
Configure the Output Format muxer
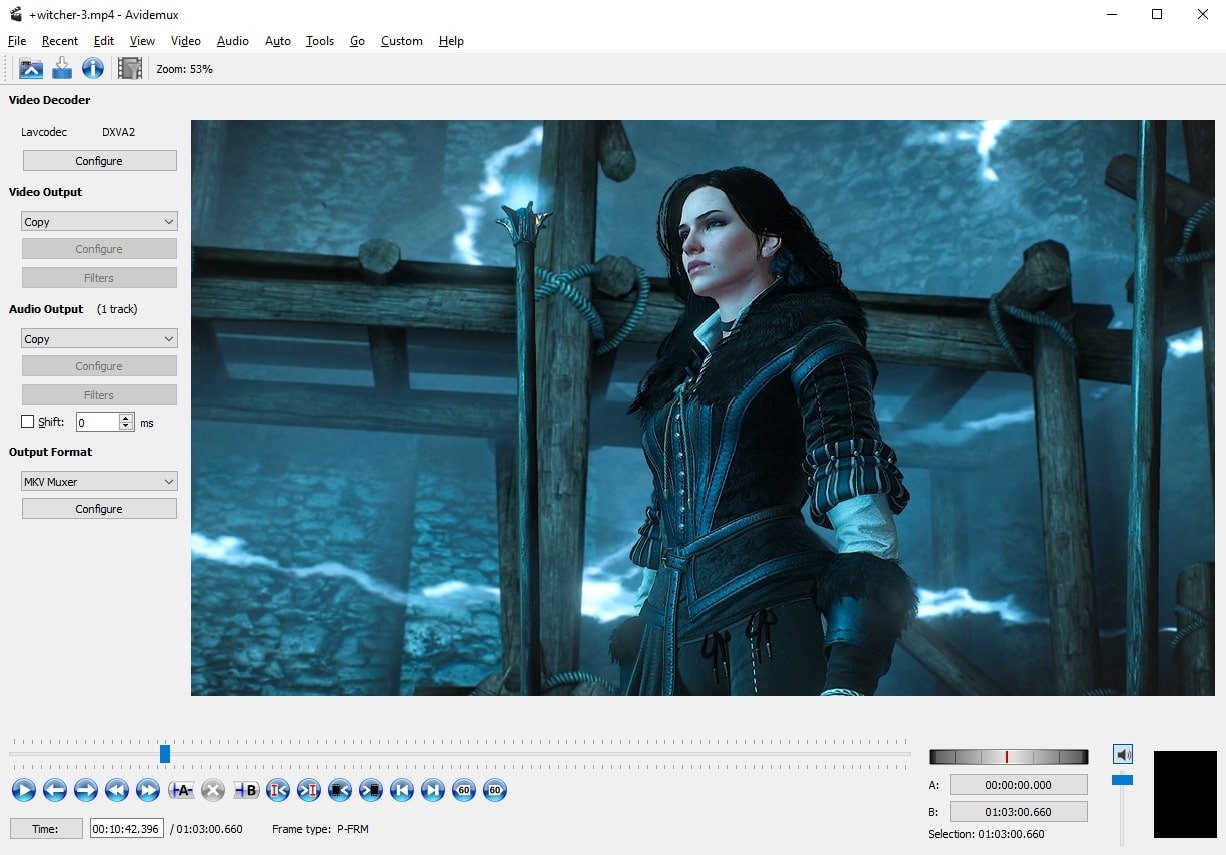pos(99,509)
